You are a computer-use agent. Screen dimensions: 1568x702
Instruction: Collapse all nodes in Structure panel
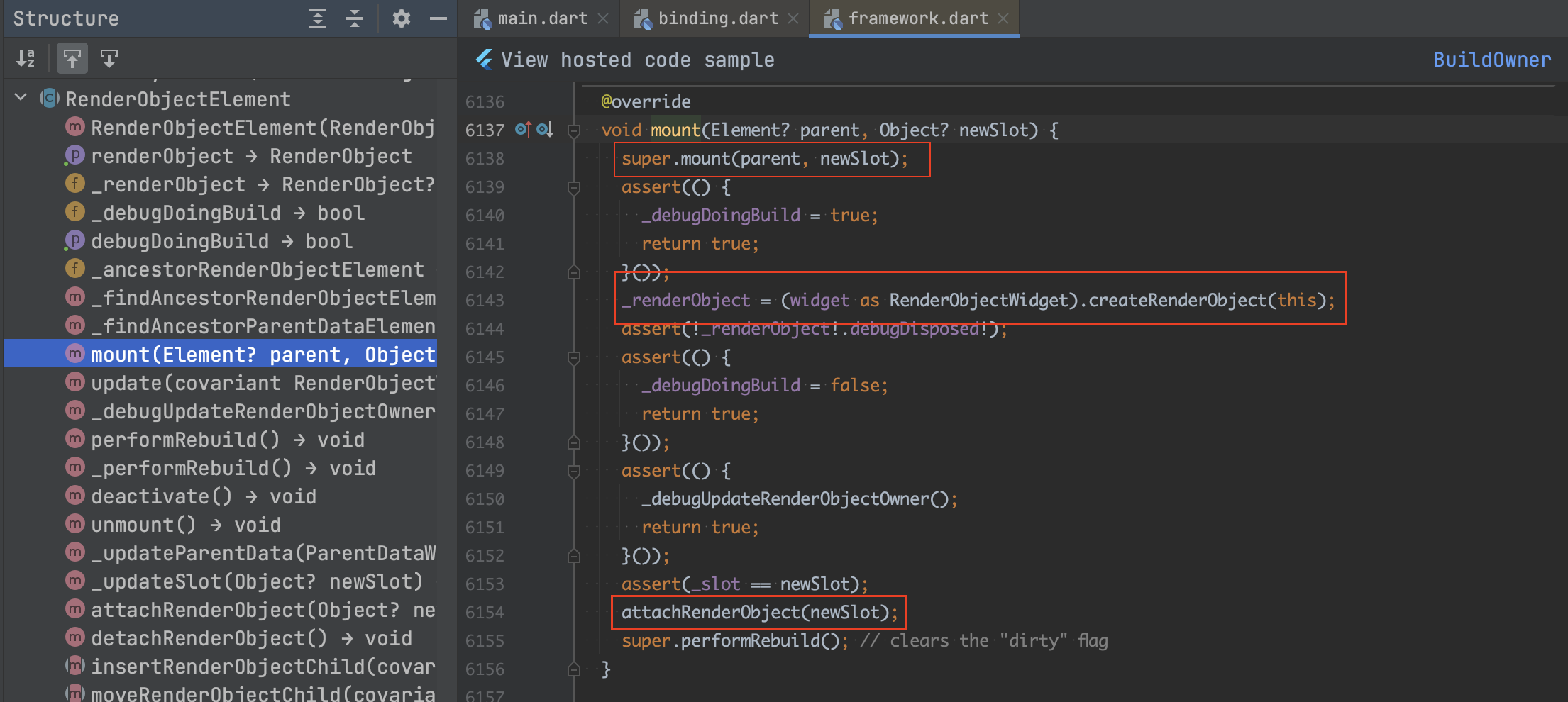click(355, 18)
